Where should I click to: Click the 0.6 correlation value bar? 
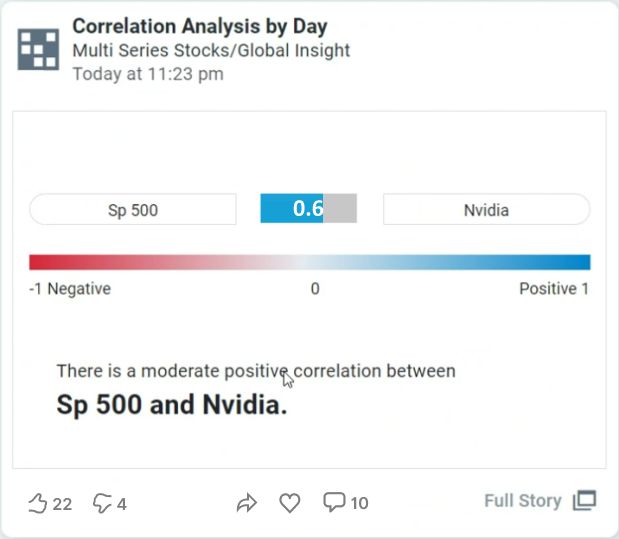(308, 209)
